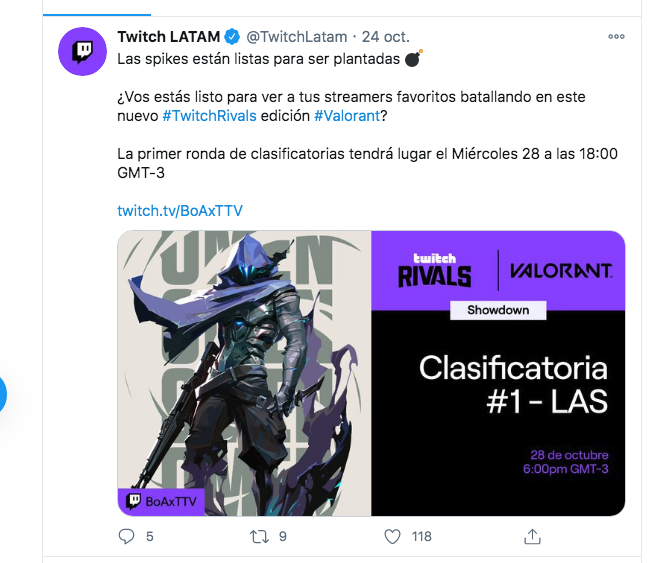649x563 pixels.
Task: Click the 118 likes count
Action: (x=422, y=537)
